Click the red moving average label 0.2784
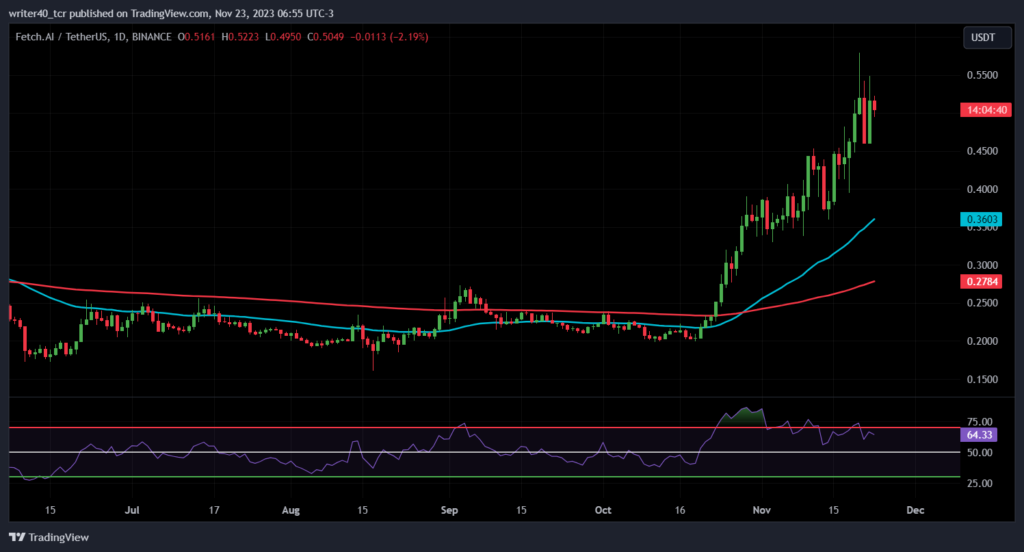1024x552 pixels. [x=981, y=282]
